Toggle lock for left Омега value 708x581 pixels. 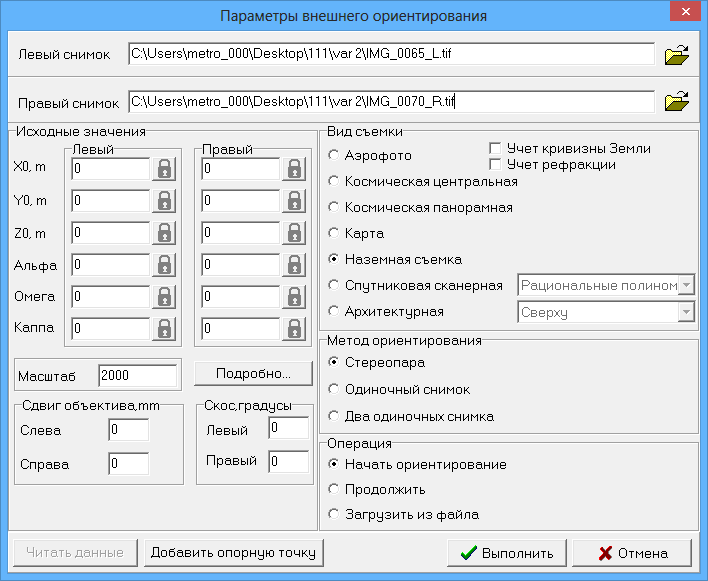[164, 297]
